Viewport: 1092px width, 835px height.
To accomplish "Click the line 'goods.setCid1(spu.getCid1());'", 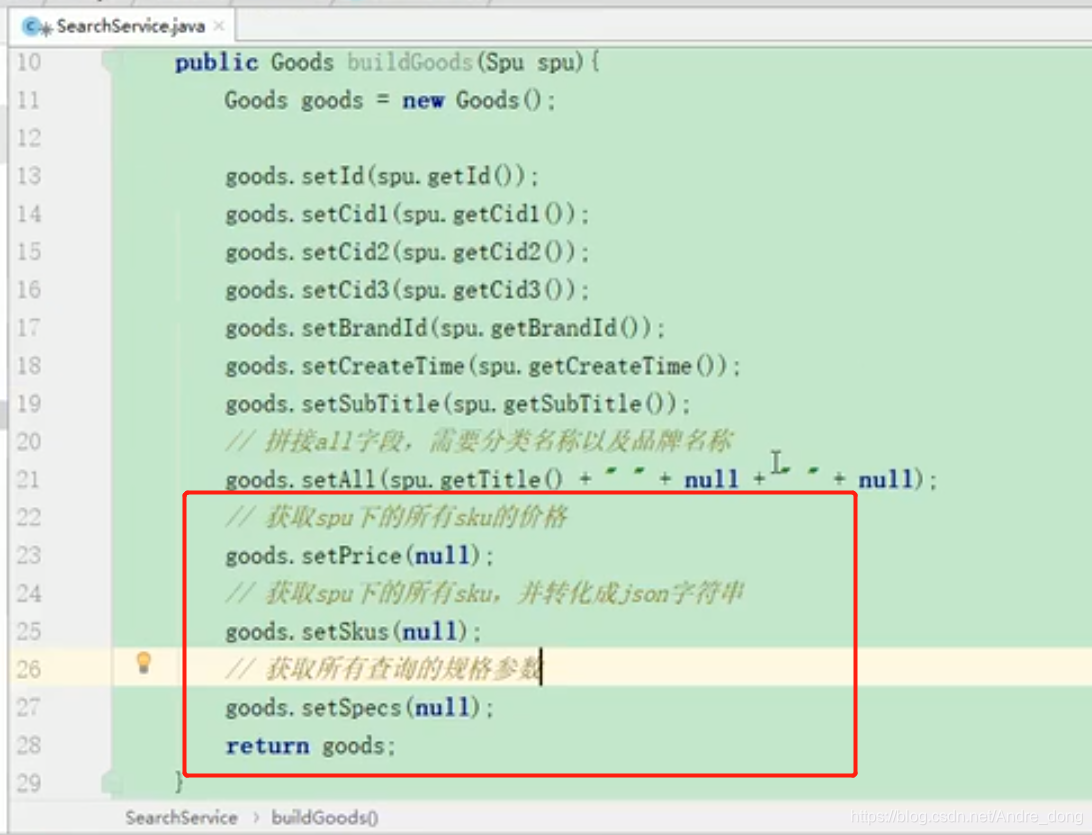I will point(407,214).
